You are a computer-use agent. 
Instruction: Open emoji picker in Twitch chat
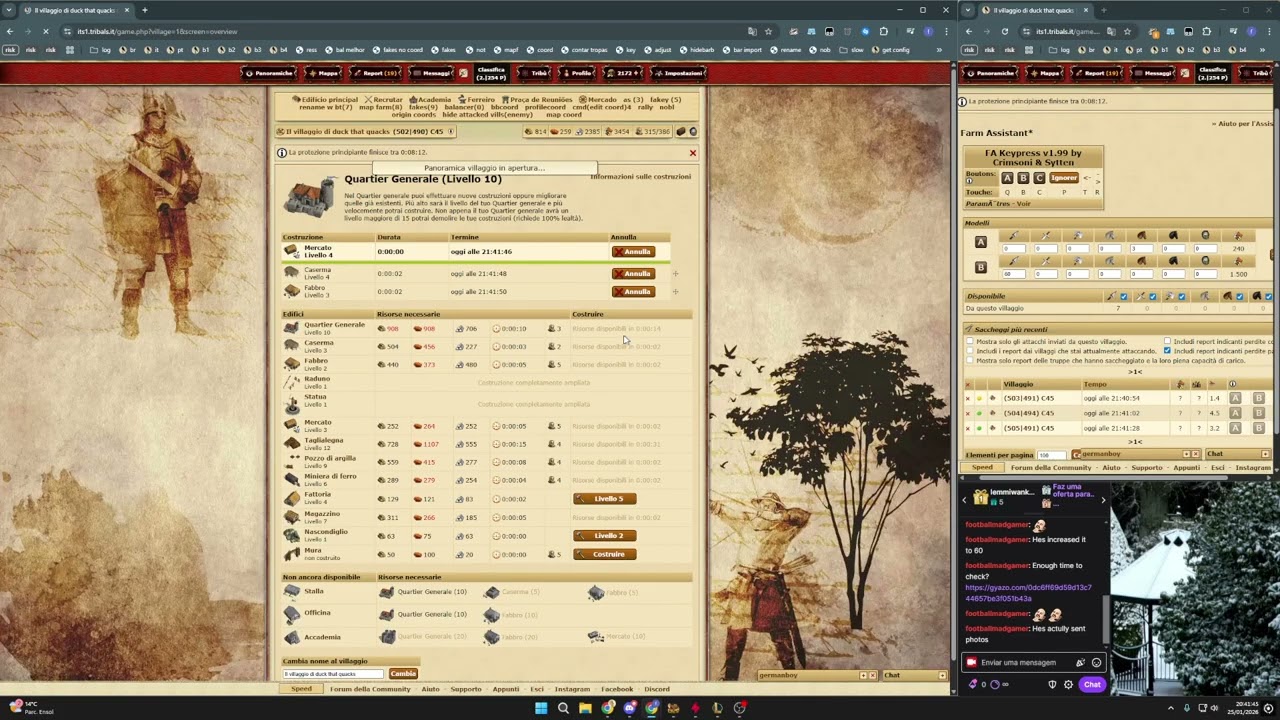(1096, 662)
